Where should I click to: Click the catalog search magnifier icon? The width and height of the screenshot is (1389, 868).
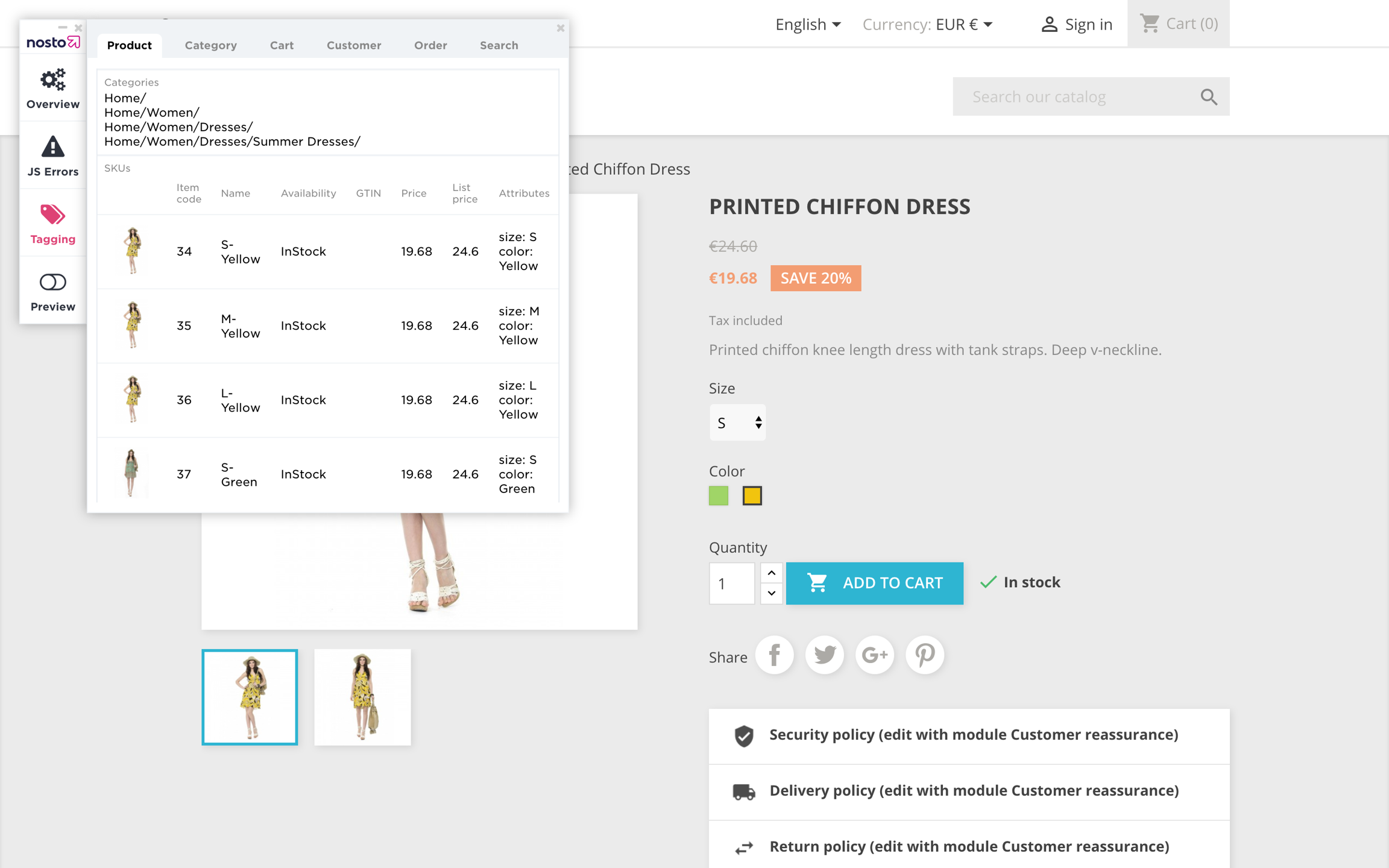click(x=1208, y=96)
